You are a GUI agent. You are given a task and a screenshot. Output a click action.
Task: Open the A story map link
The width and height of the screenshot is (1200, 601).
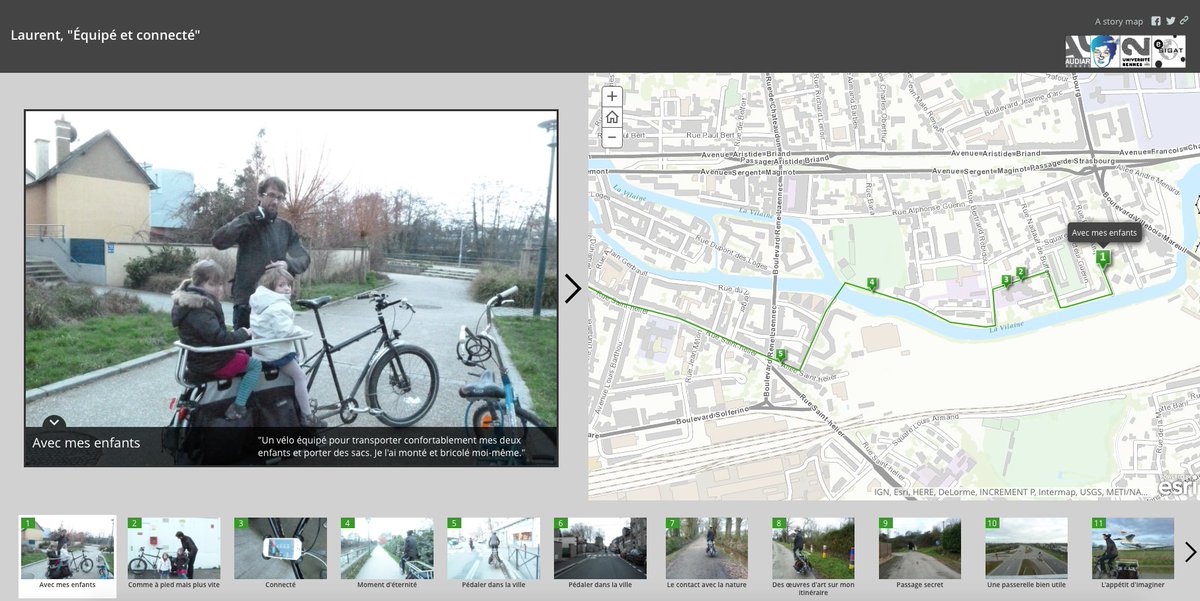coord(1117,20)
